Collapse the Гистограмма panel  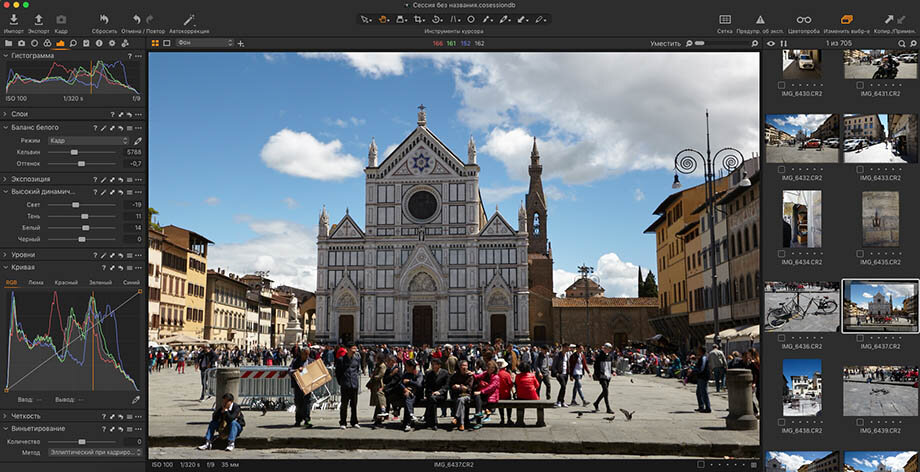pos(5,56)
